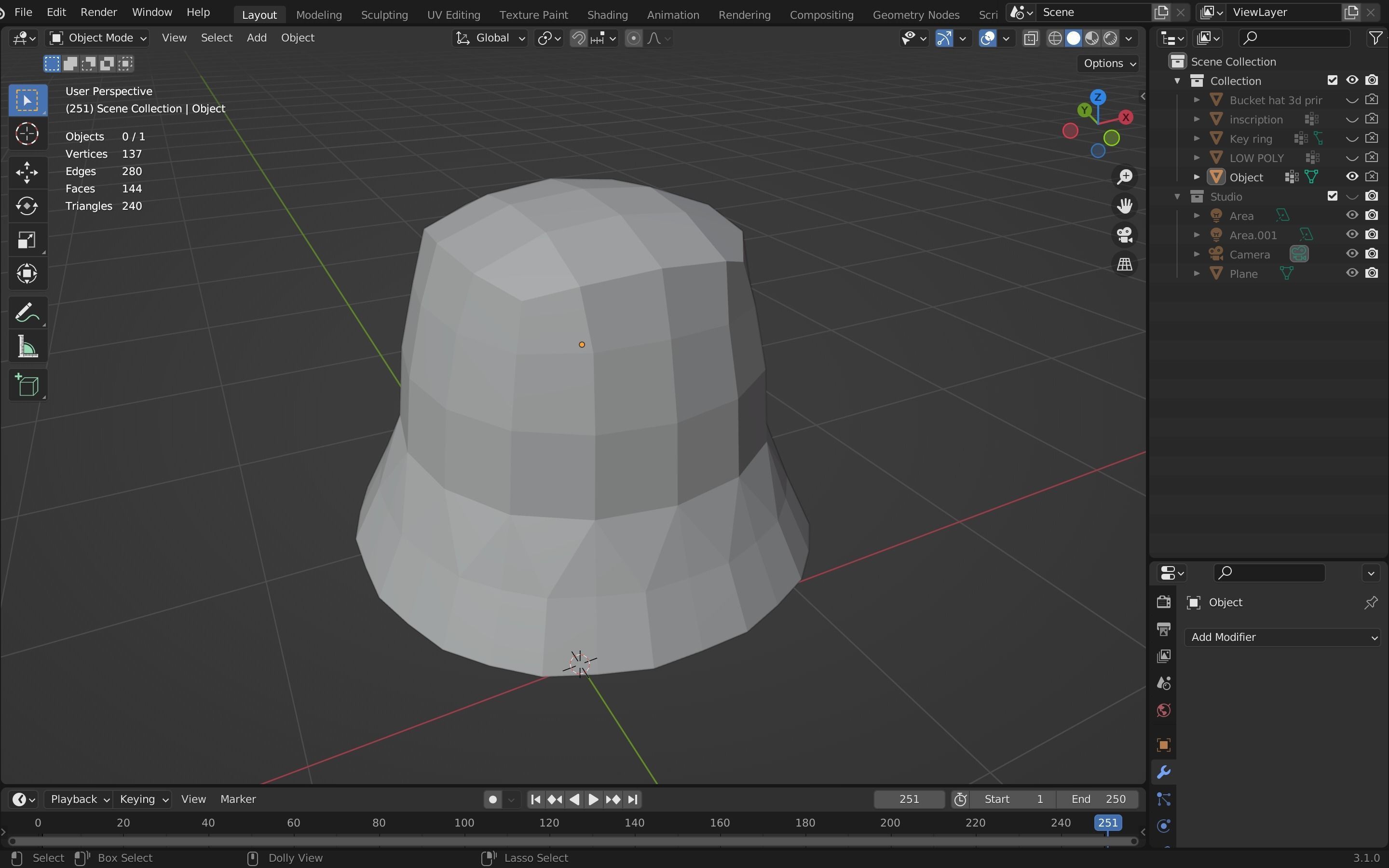Open World properties tab icon
1389x868 pixels.
coord(1163,711)
